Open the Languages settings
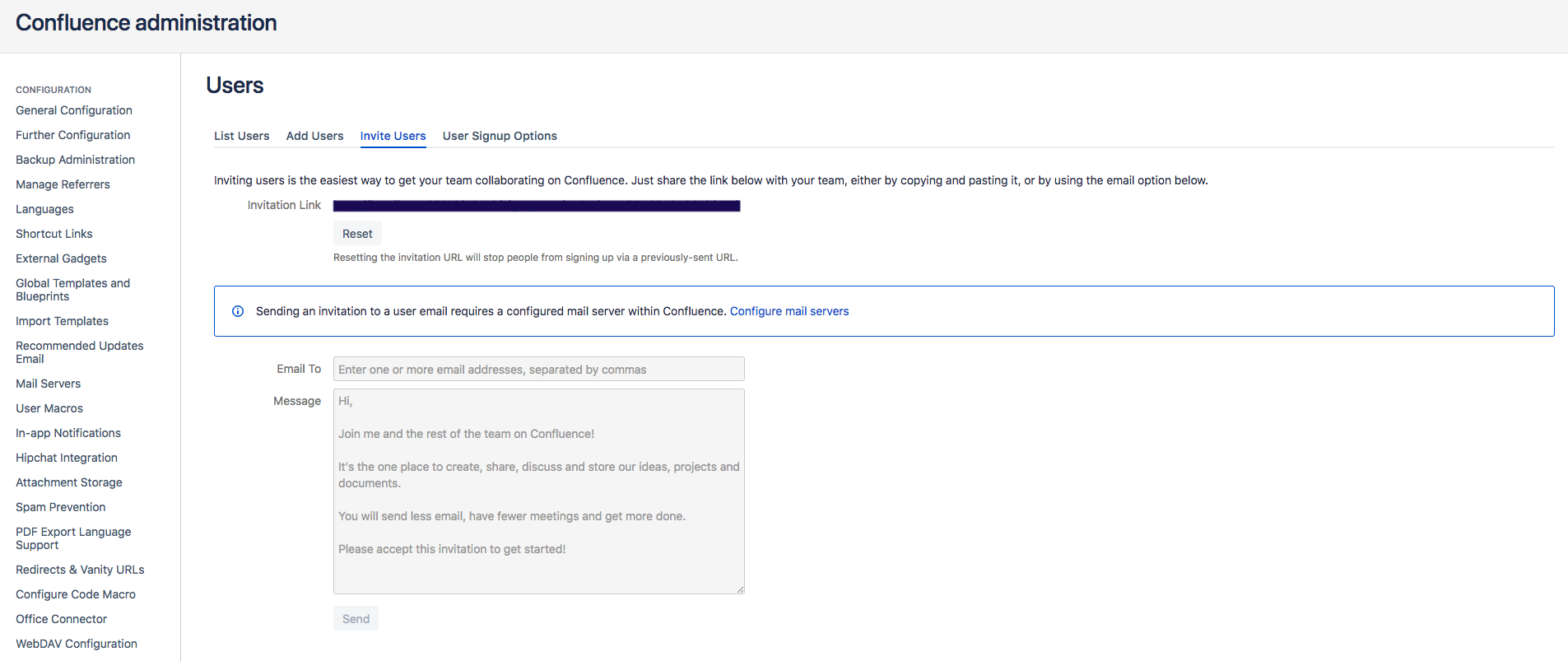 [44, 209]
